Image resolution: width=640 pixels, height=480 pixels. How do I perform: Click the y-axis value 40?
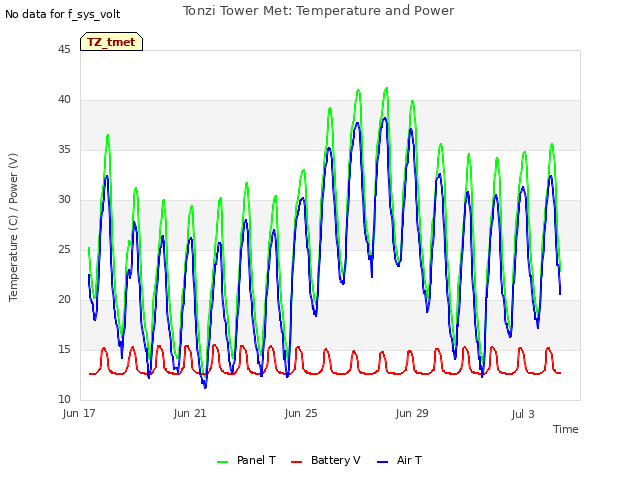point(64,100)
